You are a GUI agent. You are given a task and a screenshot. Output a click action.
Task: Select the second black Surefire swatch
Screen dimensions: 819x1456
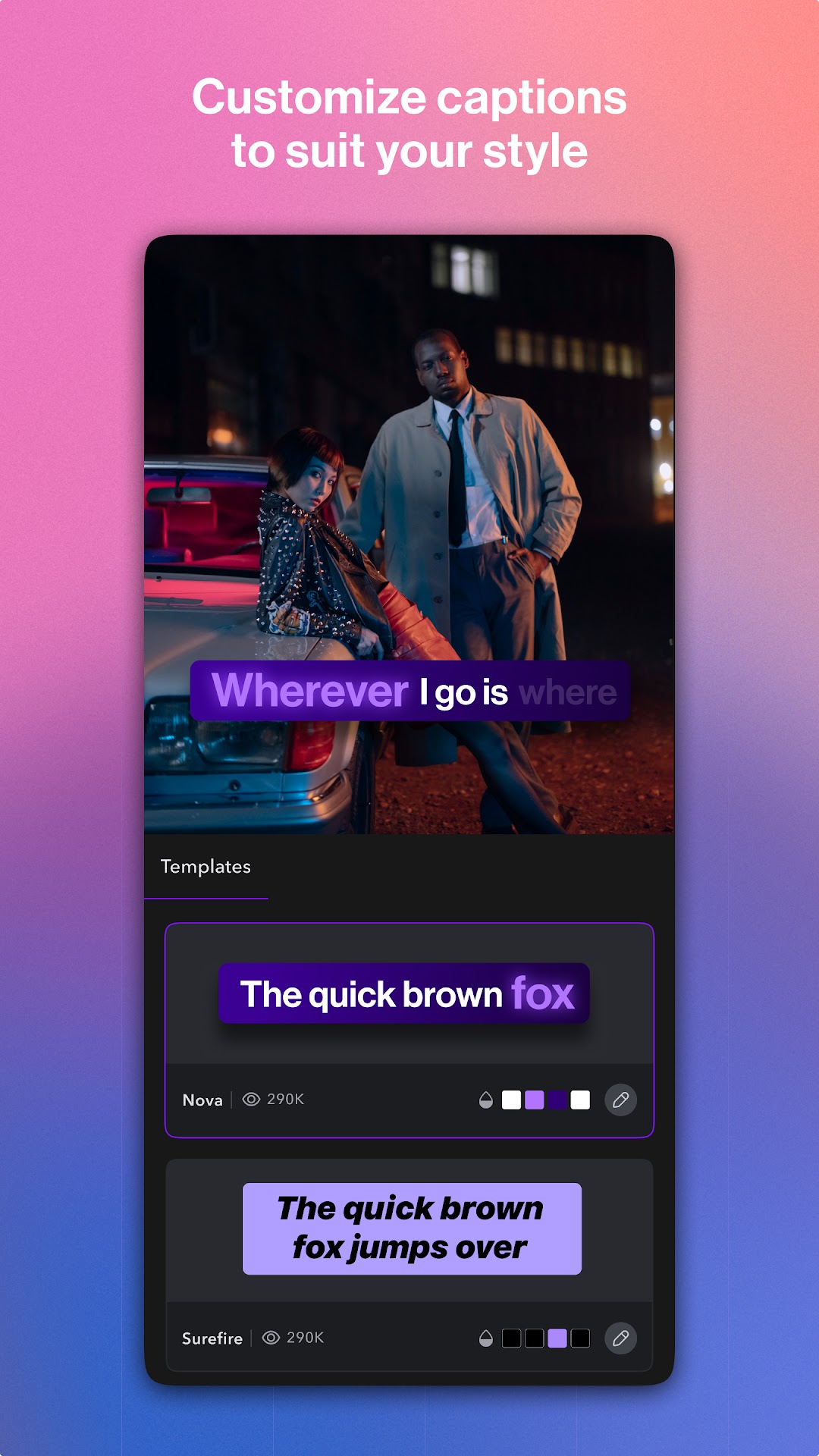535,1338
